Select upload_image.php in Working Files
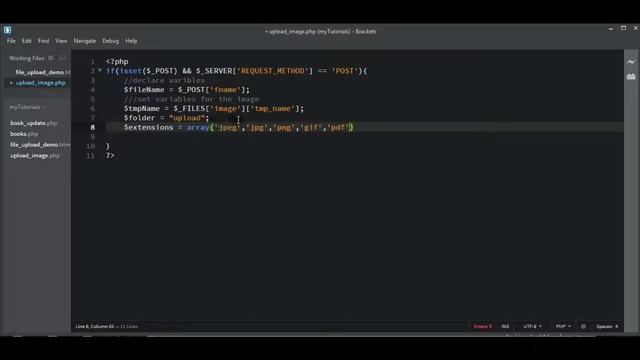The image size is (640, 360). click(40, 83)
